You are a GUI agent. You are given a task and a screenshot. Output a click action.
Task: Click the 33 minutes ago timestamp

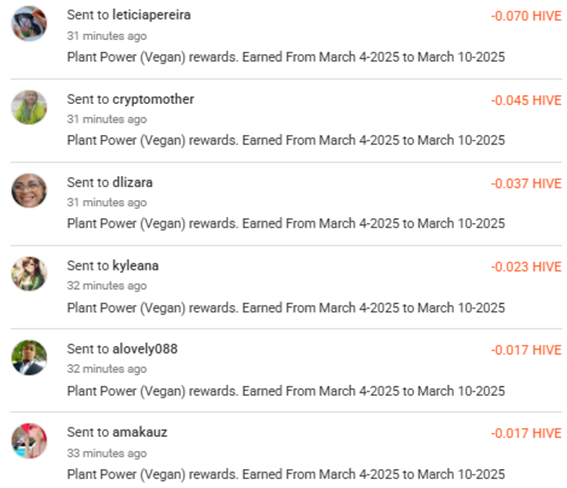click(107, 453)
